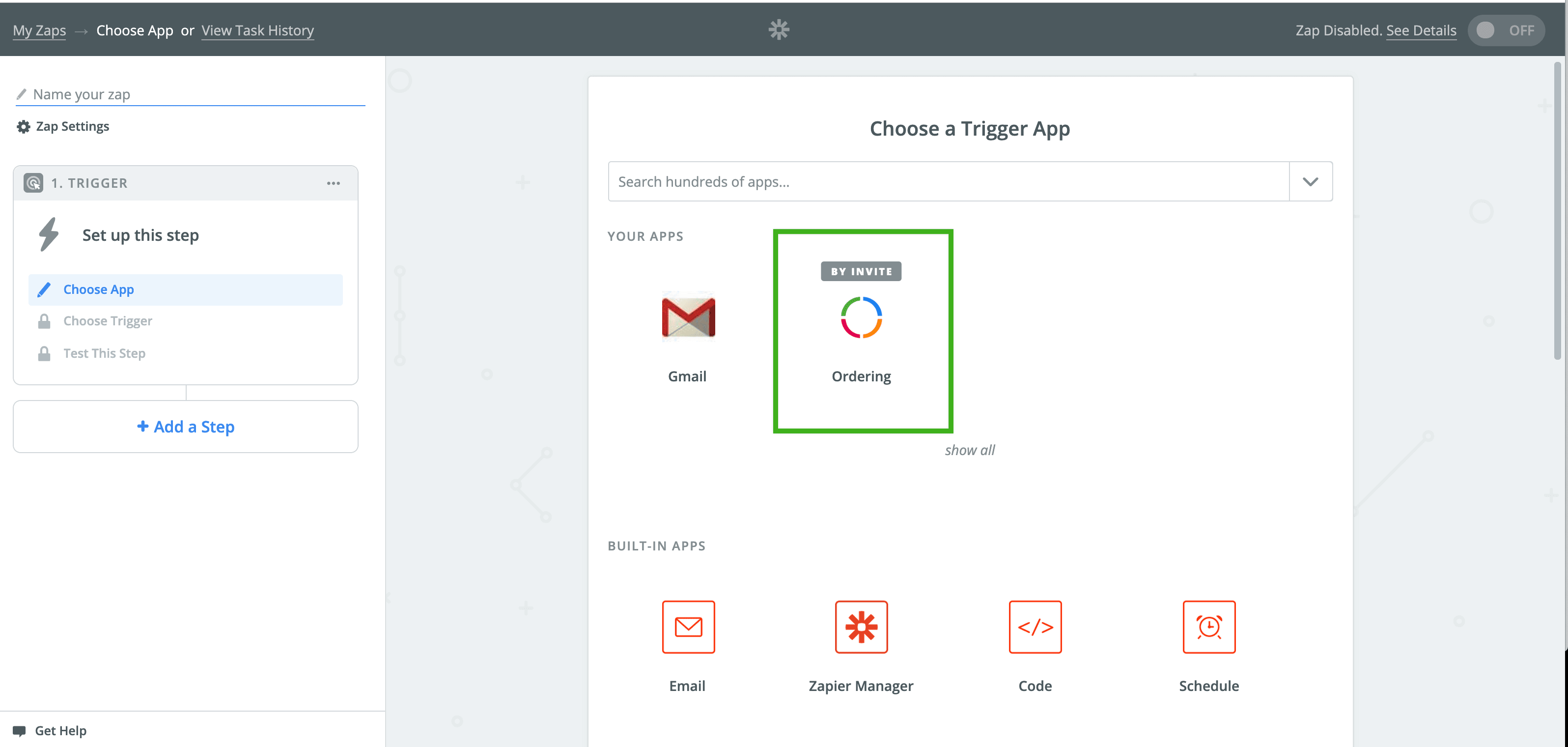Click show all under Your Apps
This screenshot has width=1568, height=747.
click(x=969, y=450)
